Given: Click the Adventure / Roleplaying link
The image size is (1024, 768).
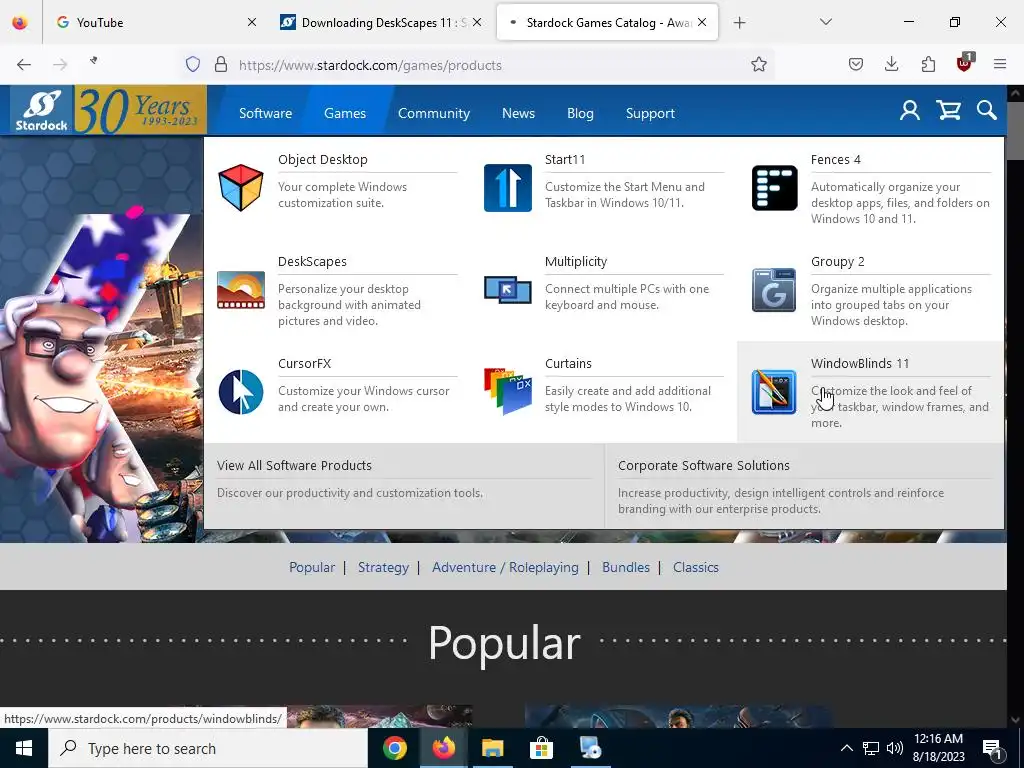Looking at the screenshot, I should tap(505, 568).
